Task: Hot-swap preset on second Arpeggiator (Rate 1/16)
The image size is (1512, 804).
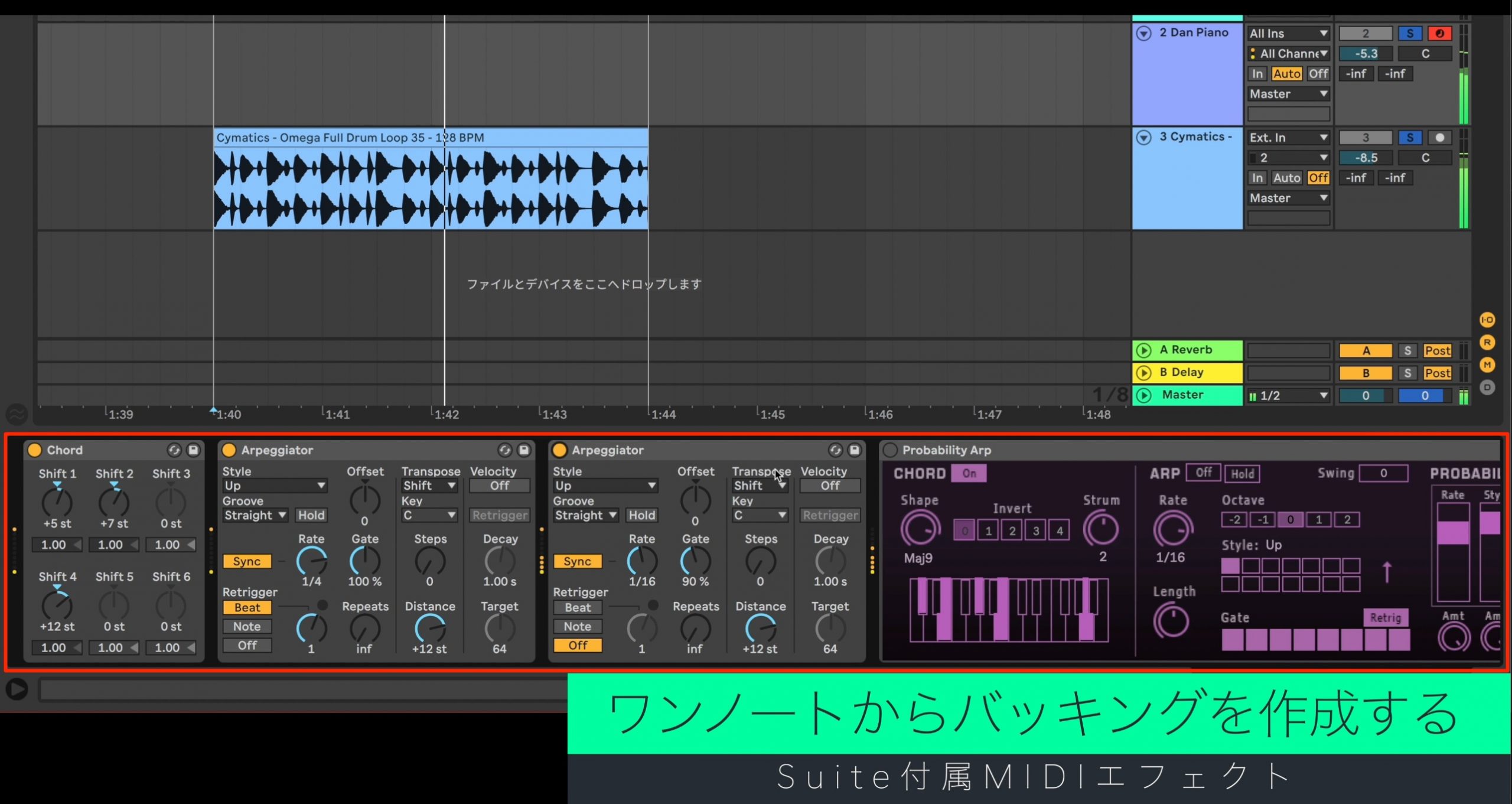Action: pos(835,450)
